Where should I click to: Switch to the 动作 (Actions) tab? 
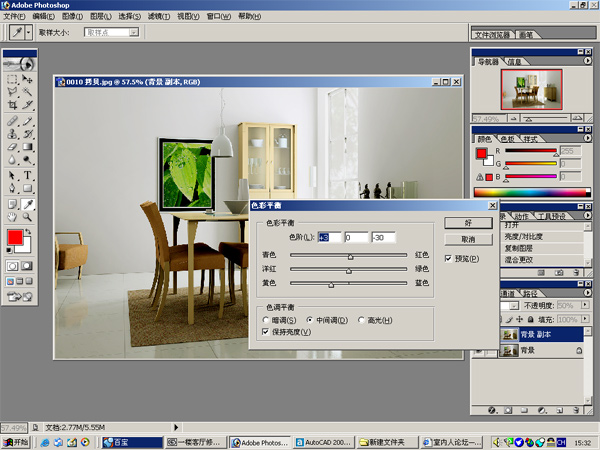click(x=521, y=216)
